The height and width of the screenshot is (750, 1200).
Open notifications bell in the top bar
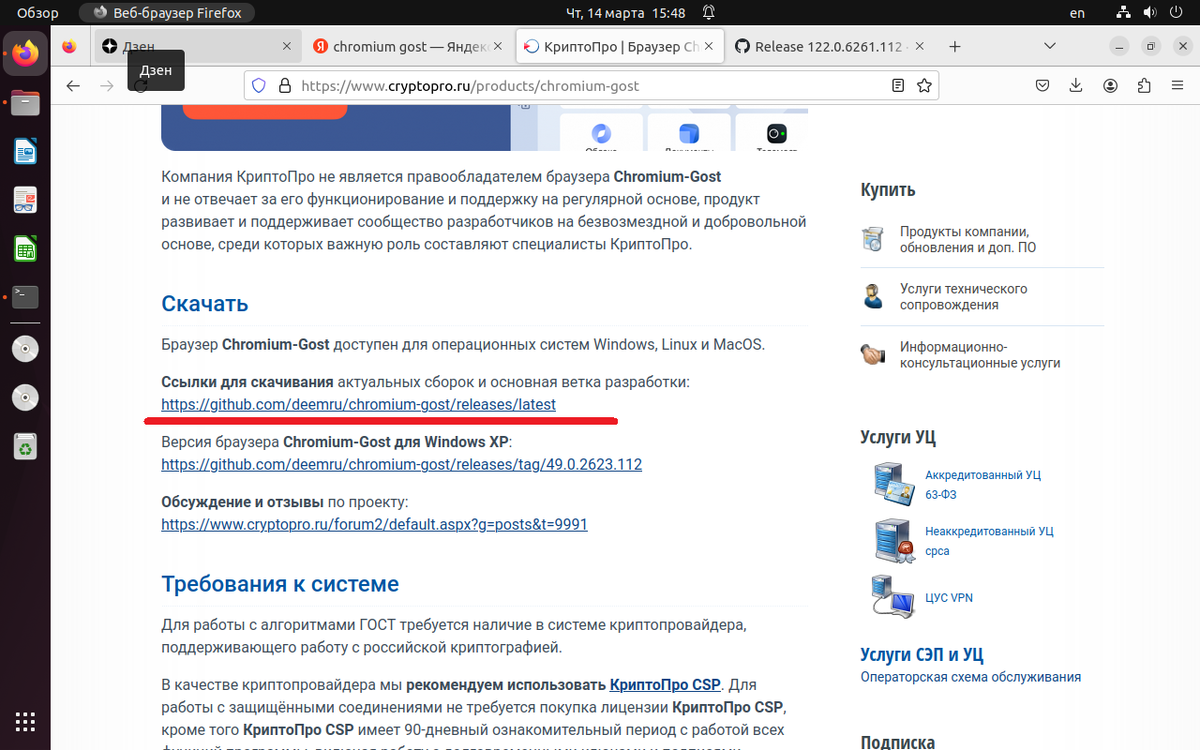(x=709, y=13)
